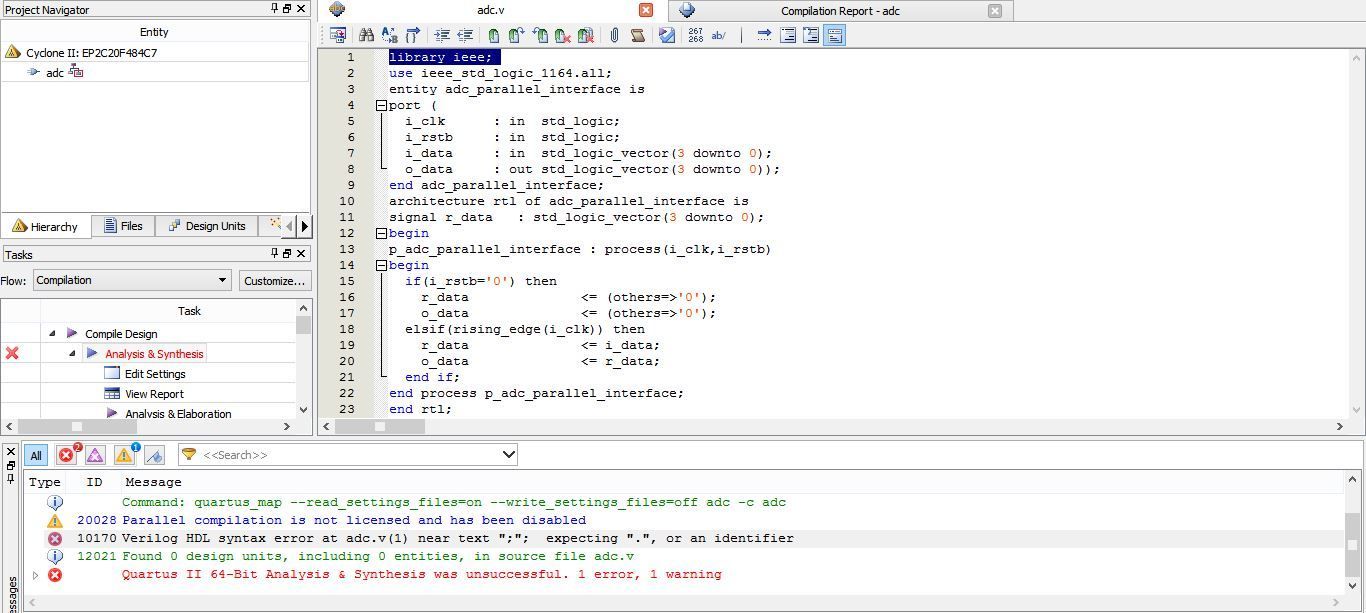This screenshot has width=1366, height=613.
Task: Toggle bookmark using the green bookmark icon
Action: click(494, 35)
